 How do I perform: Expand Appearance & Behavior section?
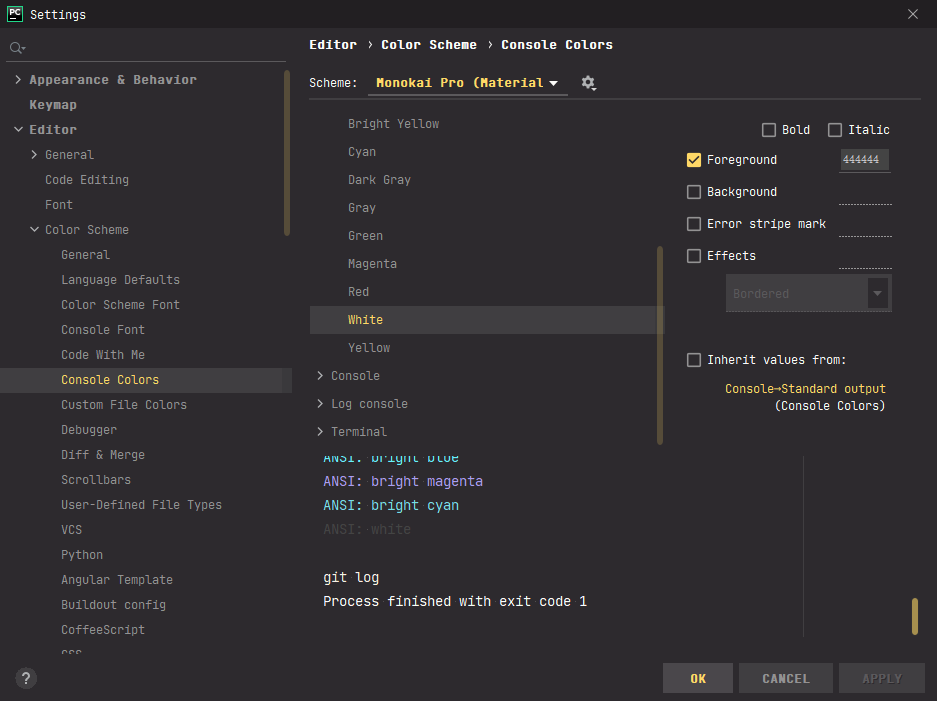tap(19, 80)
